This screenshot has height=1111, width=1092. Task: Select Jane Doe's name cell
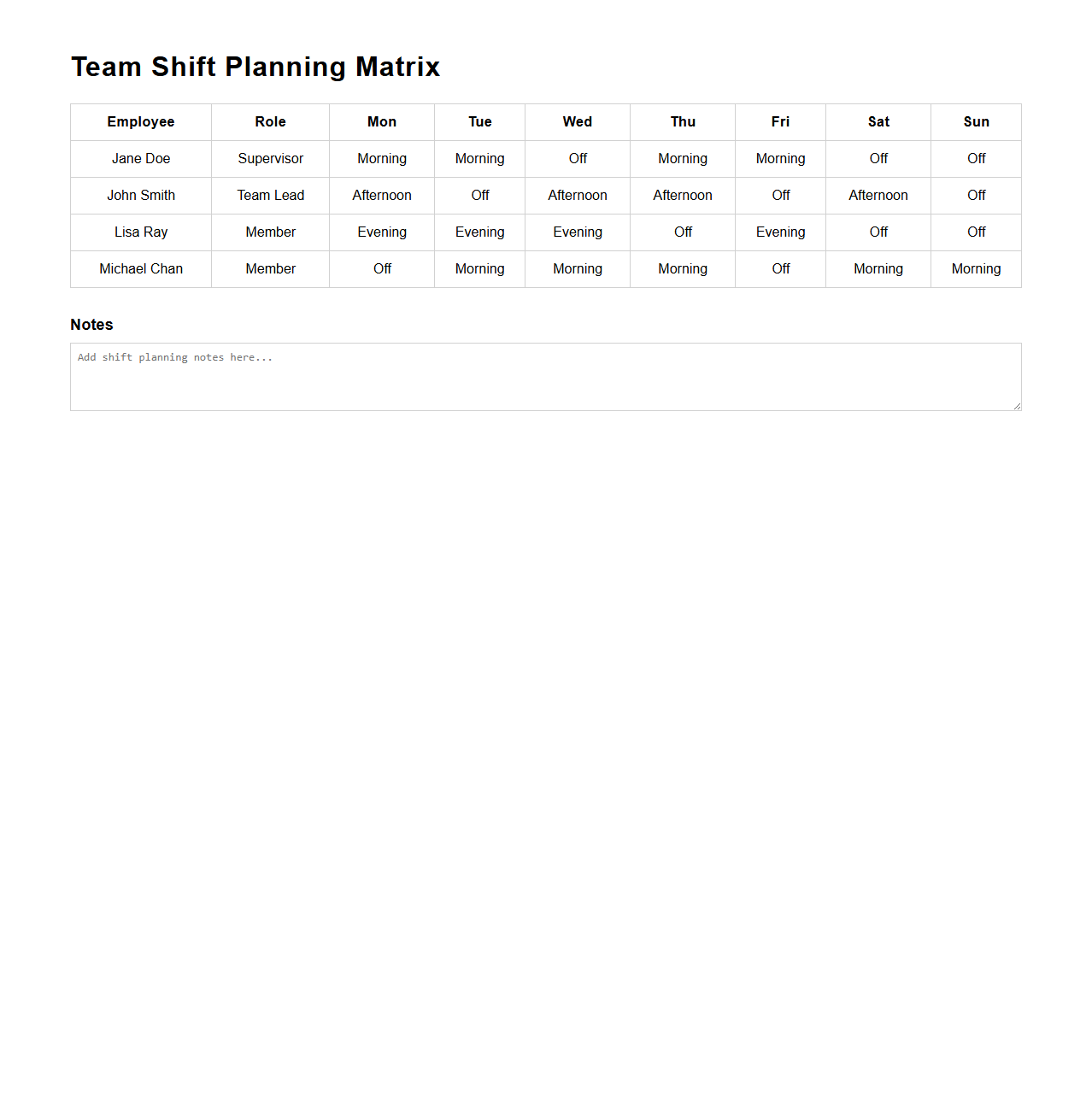pyautogui.click(x=140, y=159)
